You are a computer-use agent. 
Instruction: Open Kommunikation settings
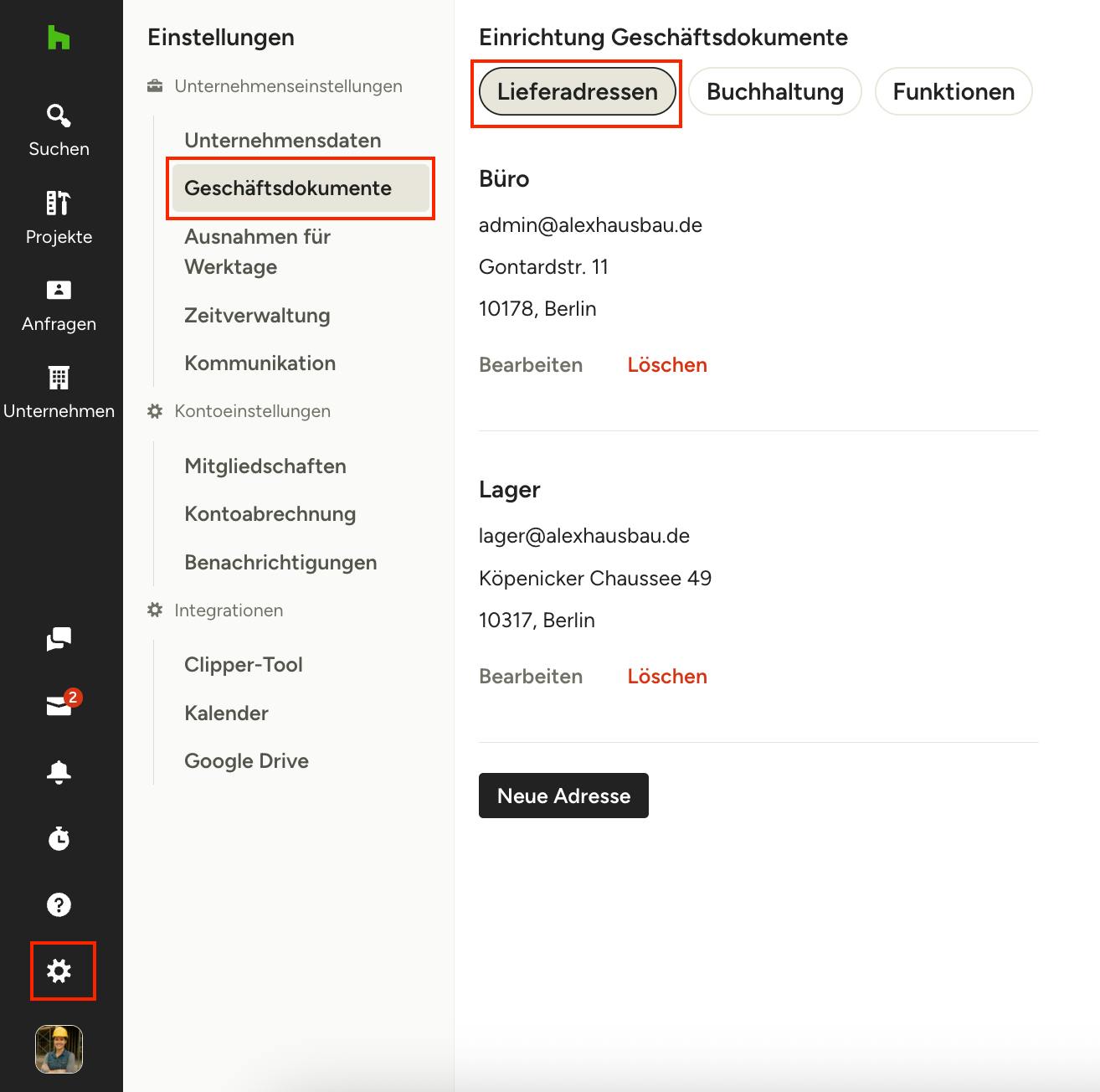[x=260, y=363]
